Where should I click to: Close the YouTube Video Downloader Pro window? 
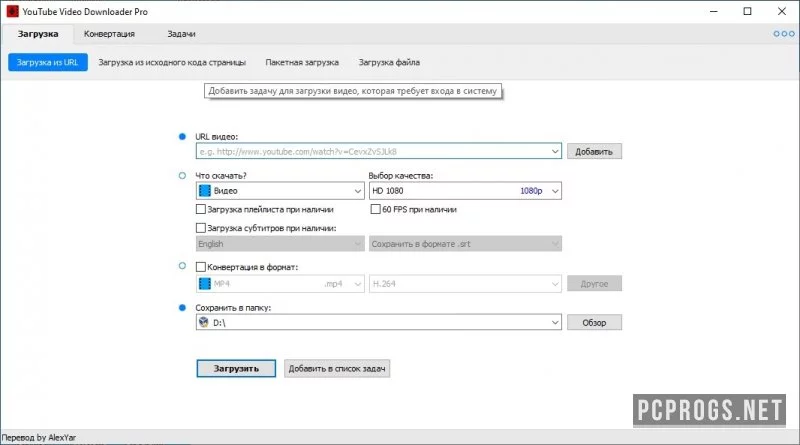[782, 11]
